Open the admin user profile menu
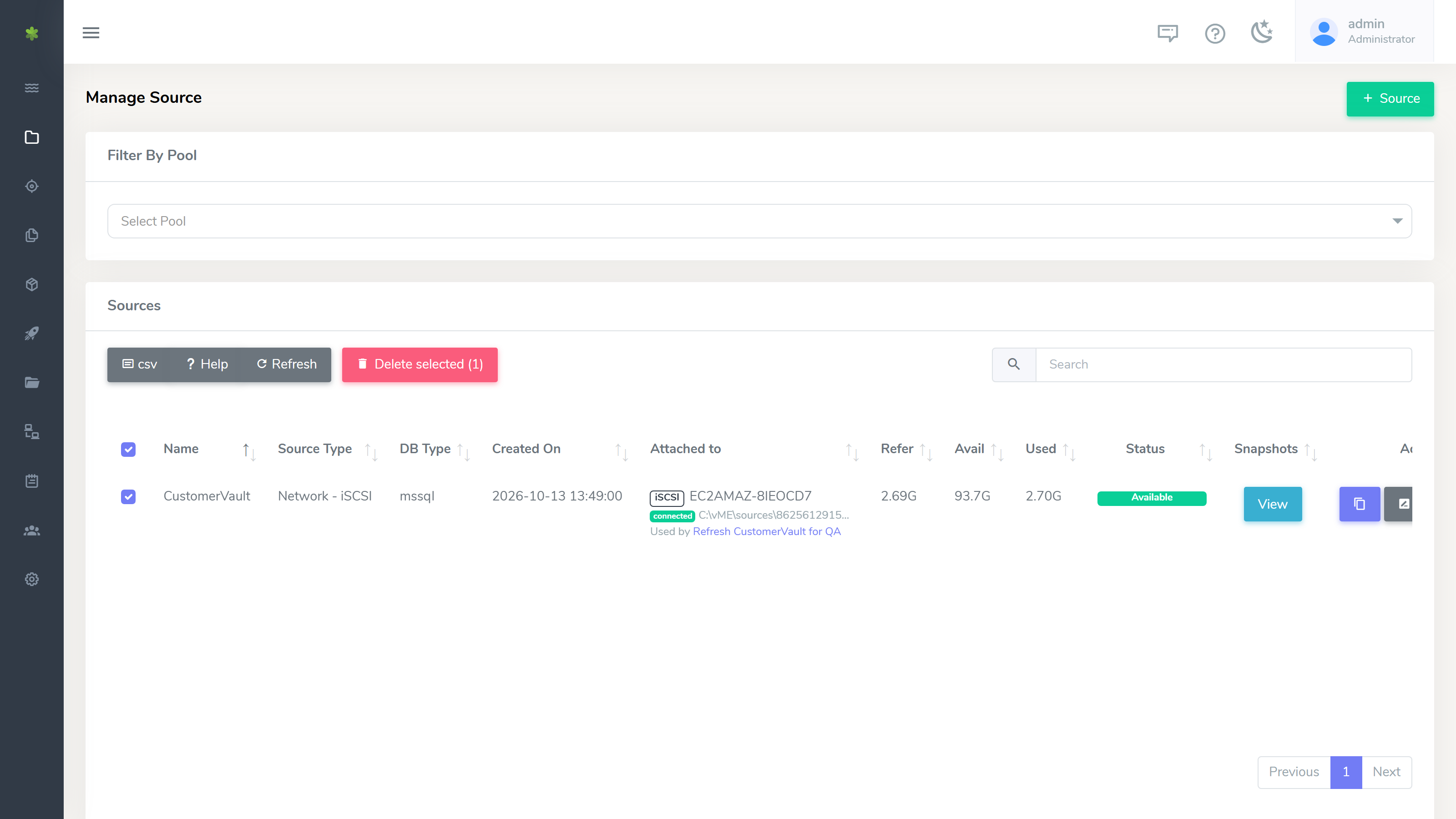The height and width of the screenshot is (819, 1456). tap(1364, 32)
